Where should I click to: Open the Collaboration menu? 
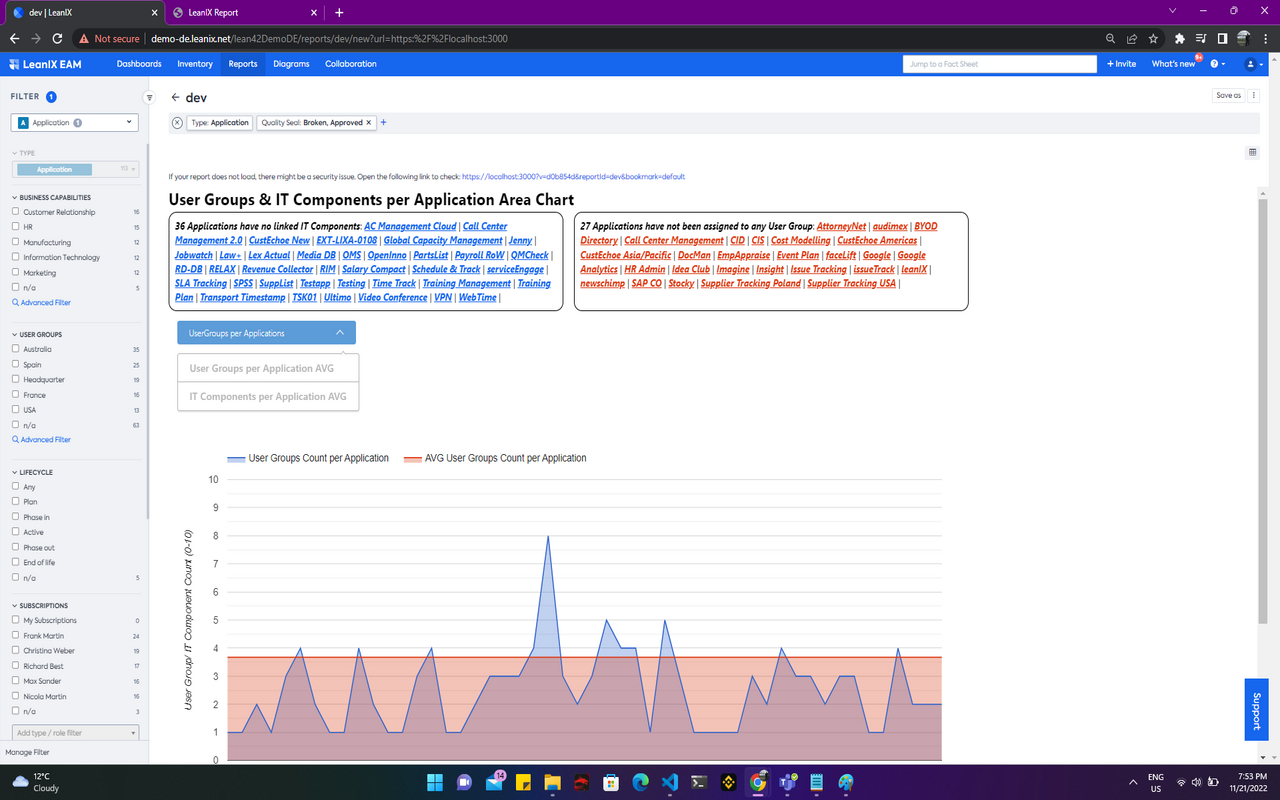coord(351,64)
